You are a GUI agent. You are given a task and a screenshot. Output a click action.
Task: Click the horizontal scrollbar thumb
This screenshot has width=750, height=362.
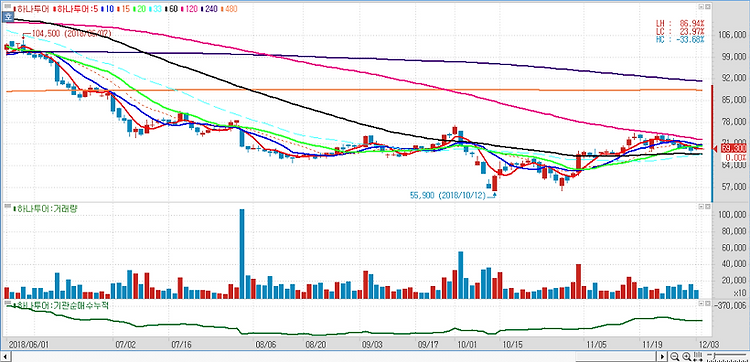coord(617,356)
